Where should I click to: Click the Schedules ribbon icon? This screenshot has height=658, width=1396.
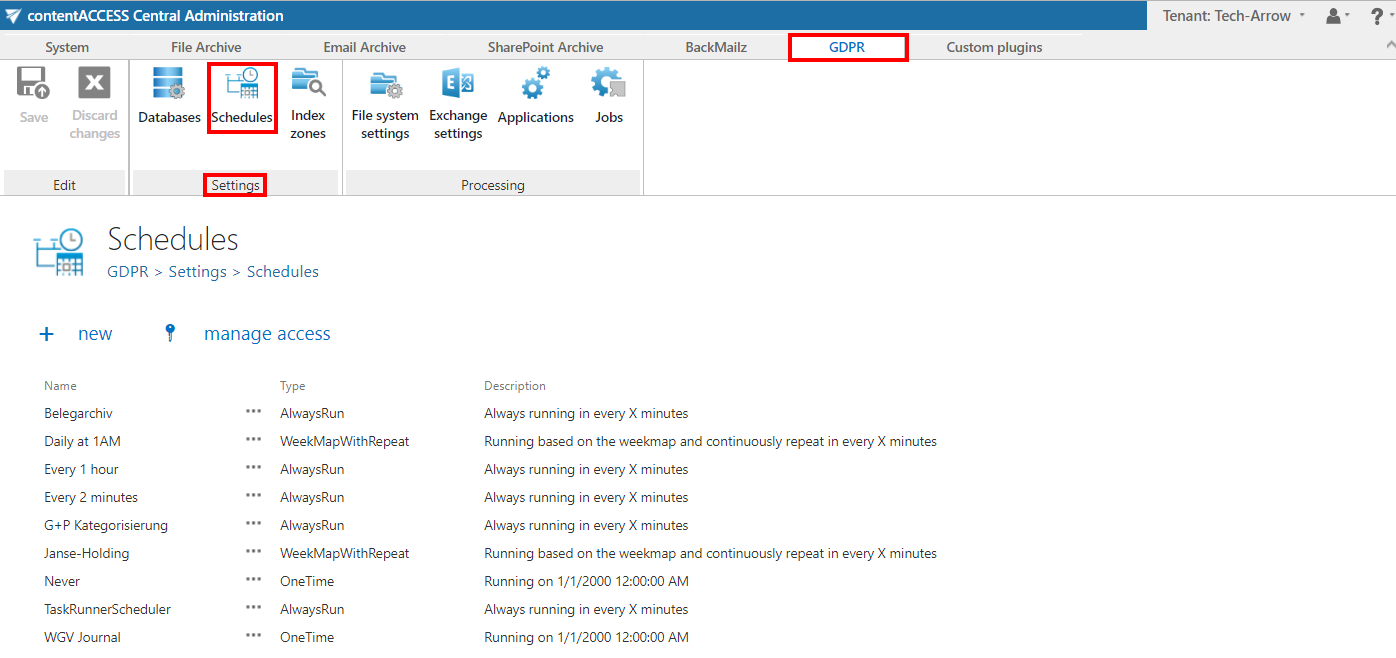coord(241,97)
